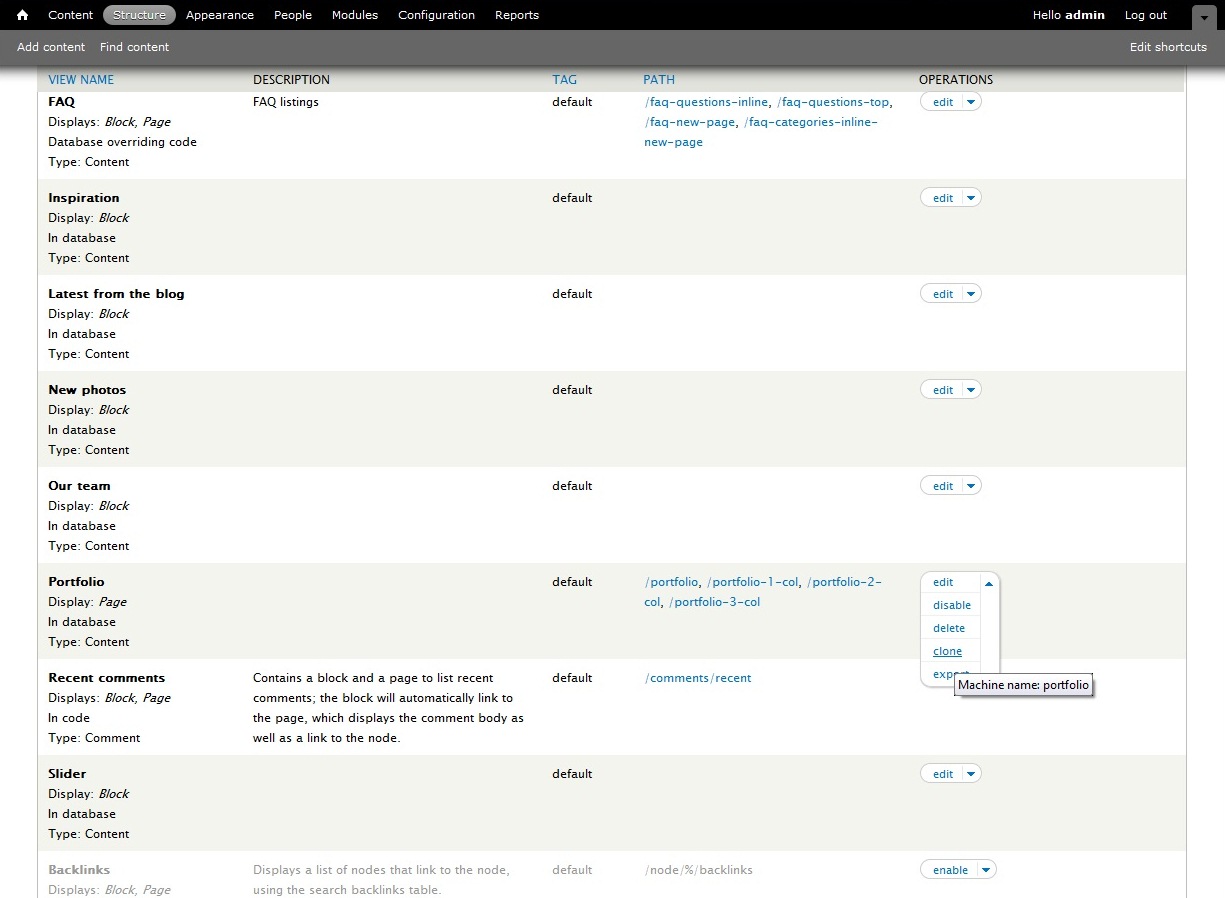Screen dimensions: 1225x898
Task: Expand the FAQ row operations dropdown
Action: pos(971,102)
